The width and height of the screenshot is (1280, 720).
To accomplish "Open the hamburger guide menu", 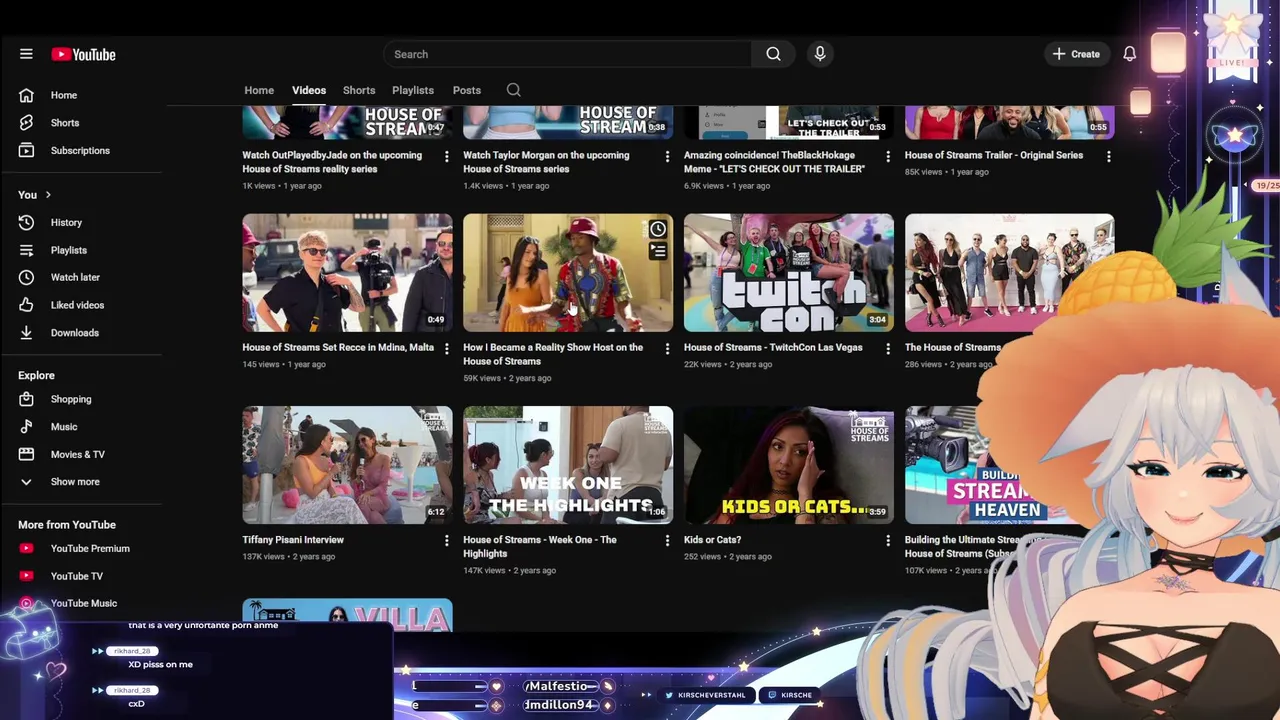I will (26, 54).
